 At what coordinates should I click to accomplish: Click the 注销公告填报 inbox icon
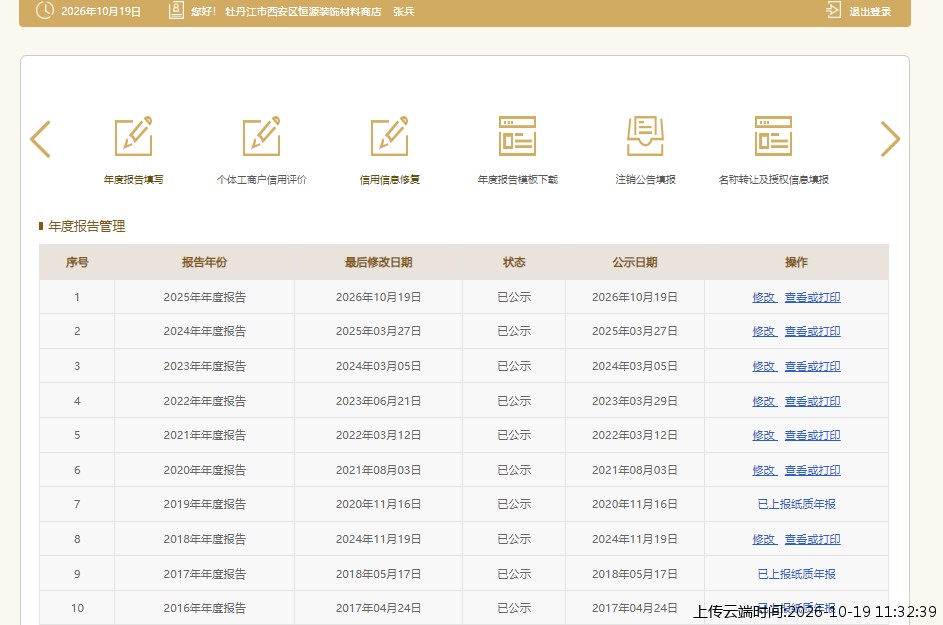[645, 137]
